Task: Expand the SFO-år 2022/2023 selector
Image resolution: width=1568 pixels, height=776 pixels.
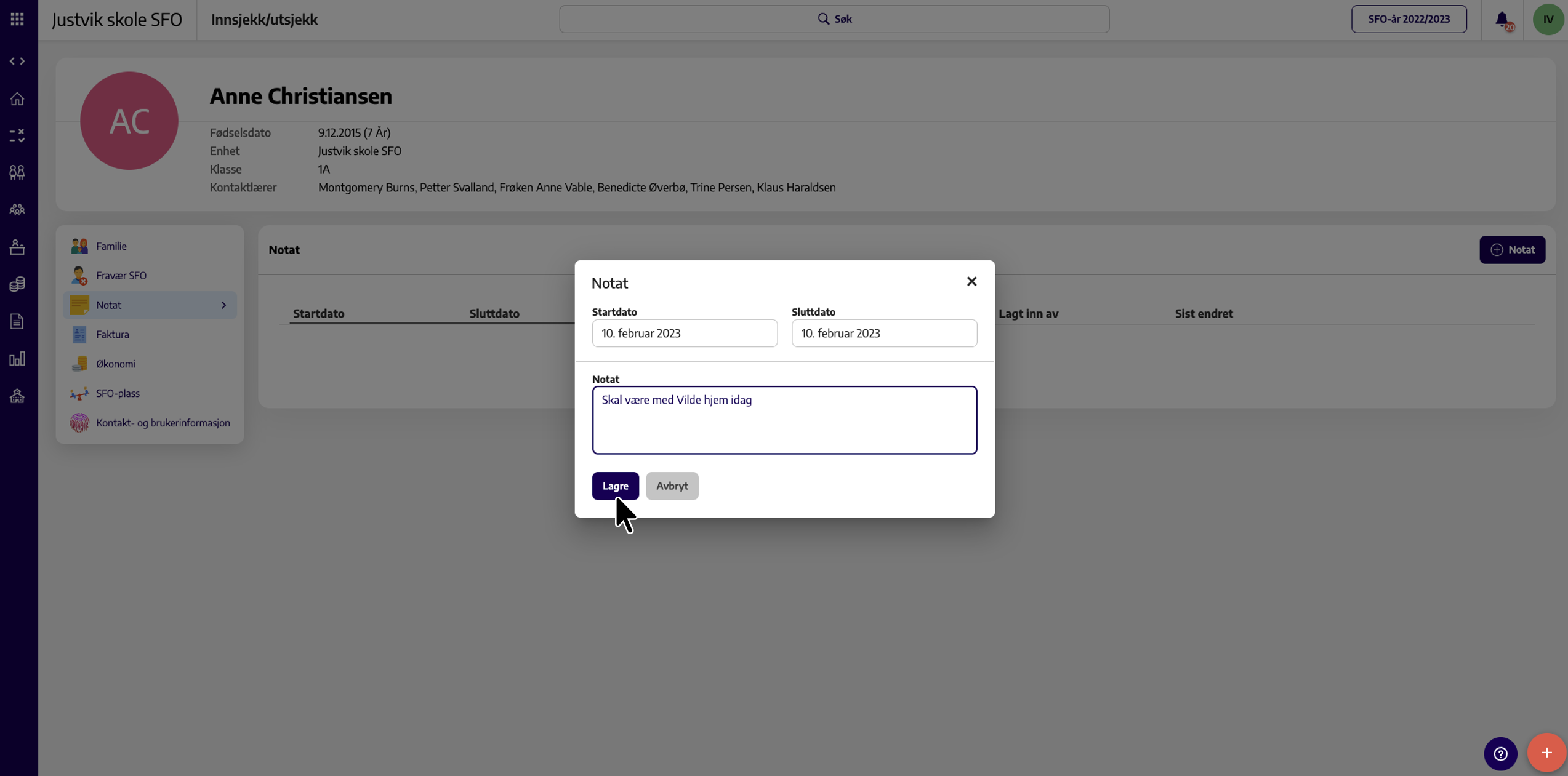Action: click(1409, 19)
